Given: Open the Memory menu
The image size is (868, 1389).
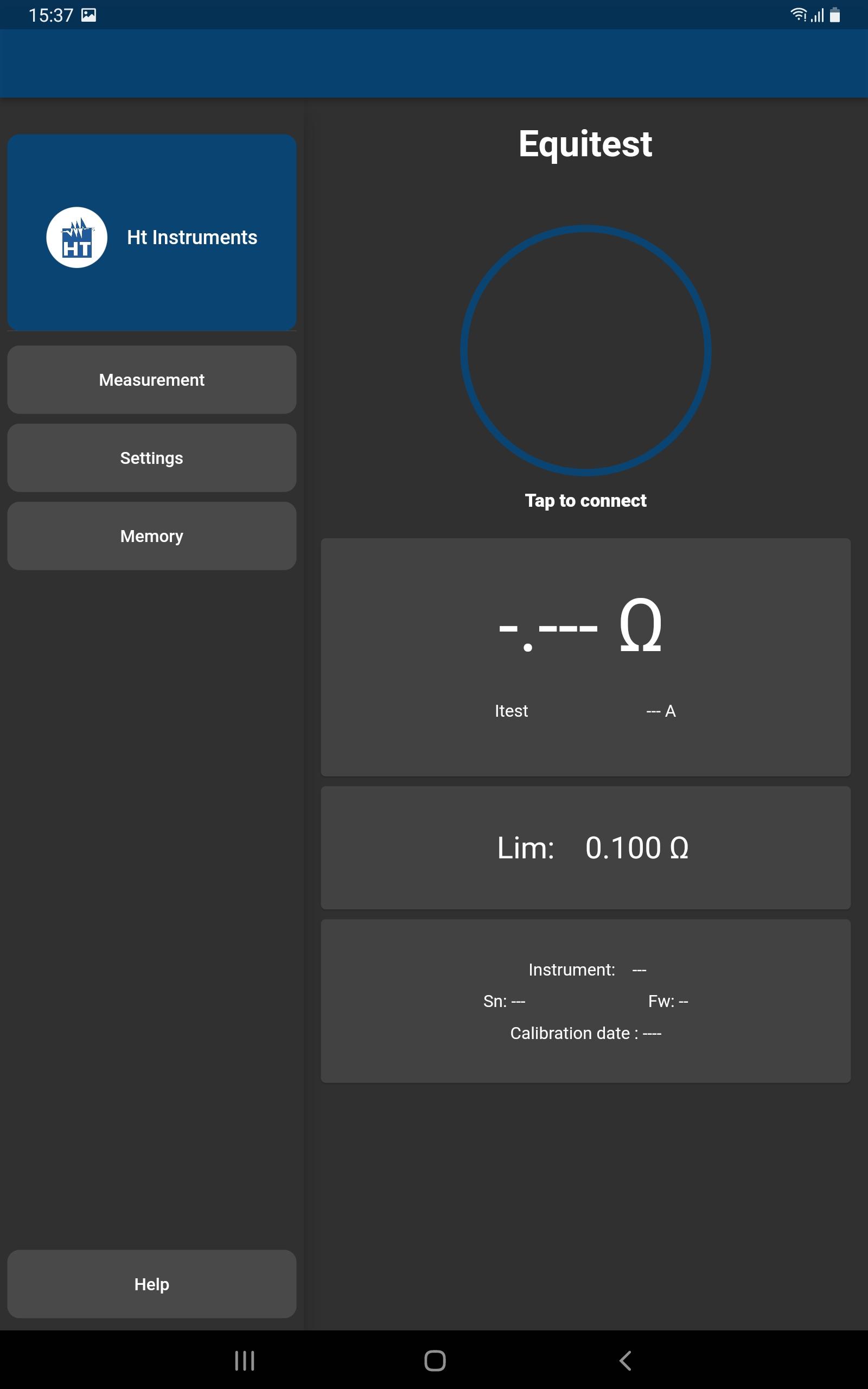Looking at the screenshot, I should tap(151, 536).
